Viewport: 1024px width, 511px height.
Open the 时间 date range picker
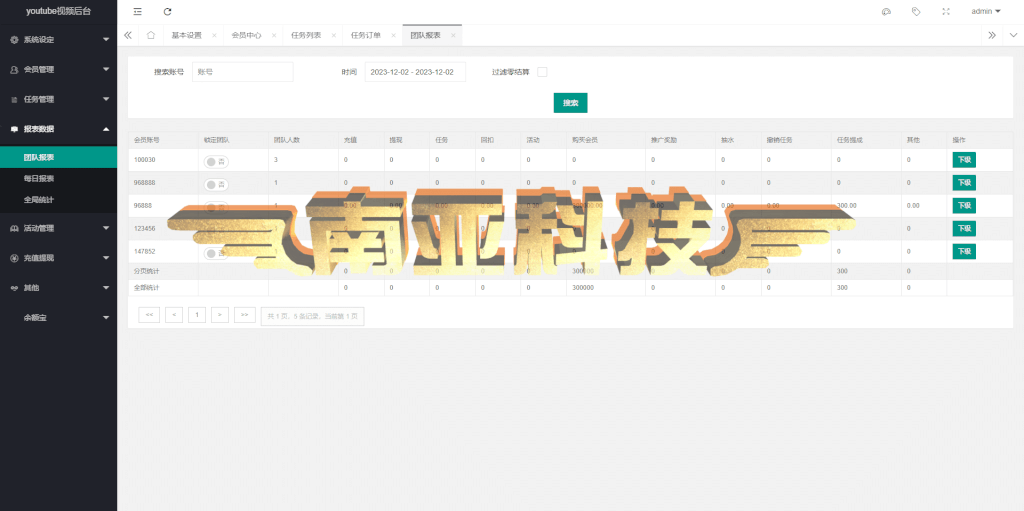click(415, 72)
